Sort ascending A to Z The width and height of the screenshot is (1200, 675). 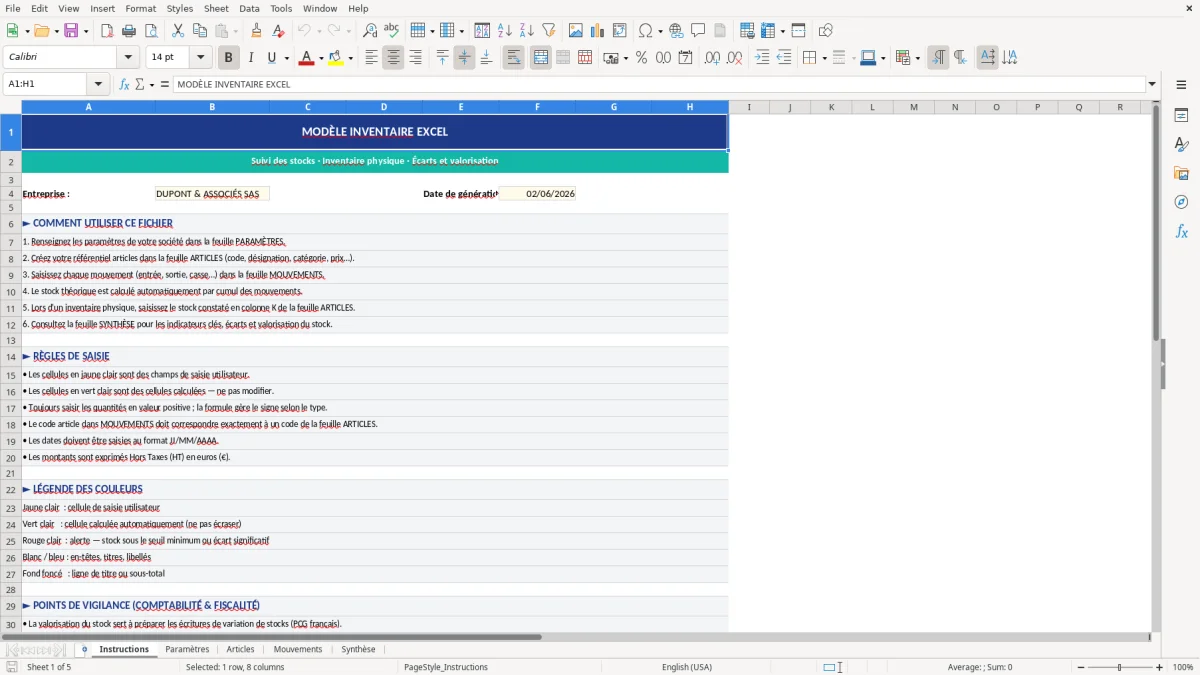(x=505, y=31)
